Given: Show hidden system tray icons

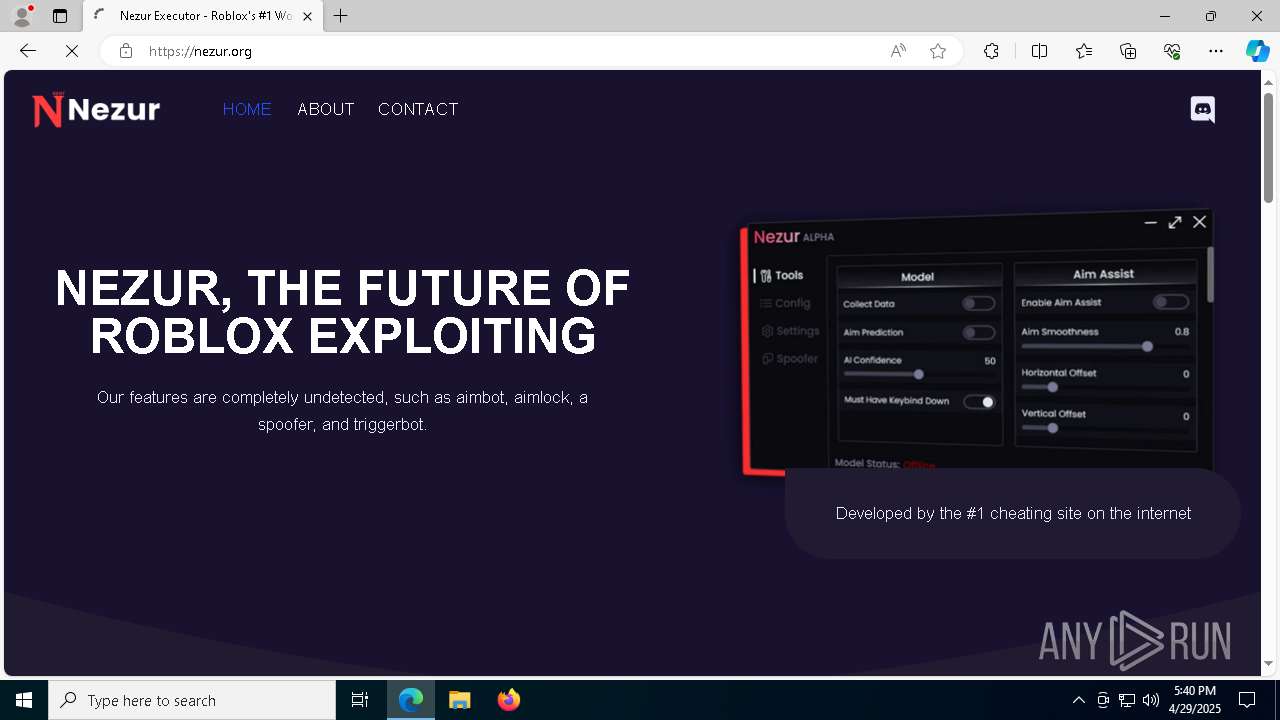Looking at the screenshot, I should click(x=1079, y=700).
